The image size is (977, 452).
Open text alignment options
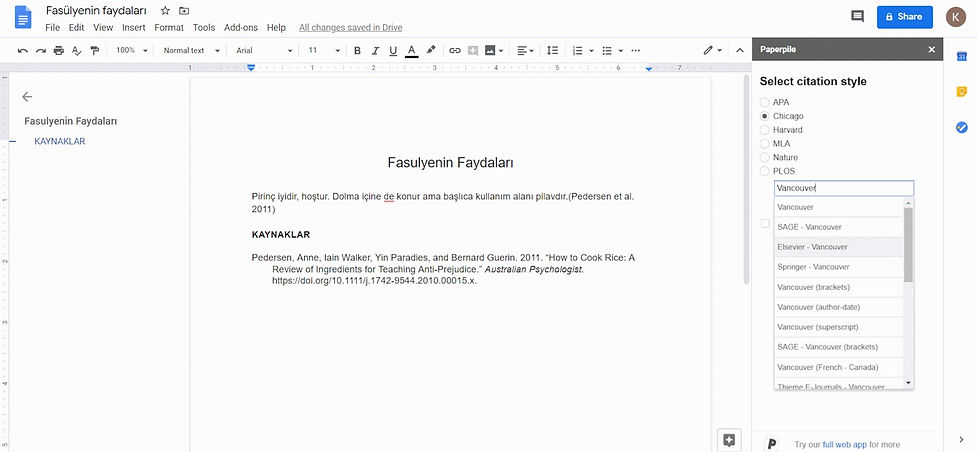click(526, 50)
